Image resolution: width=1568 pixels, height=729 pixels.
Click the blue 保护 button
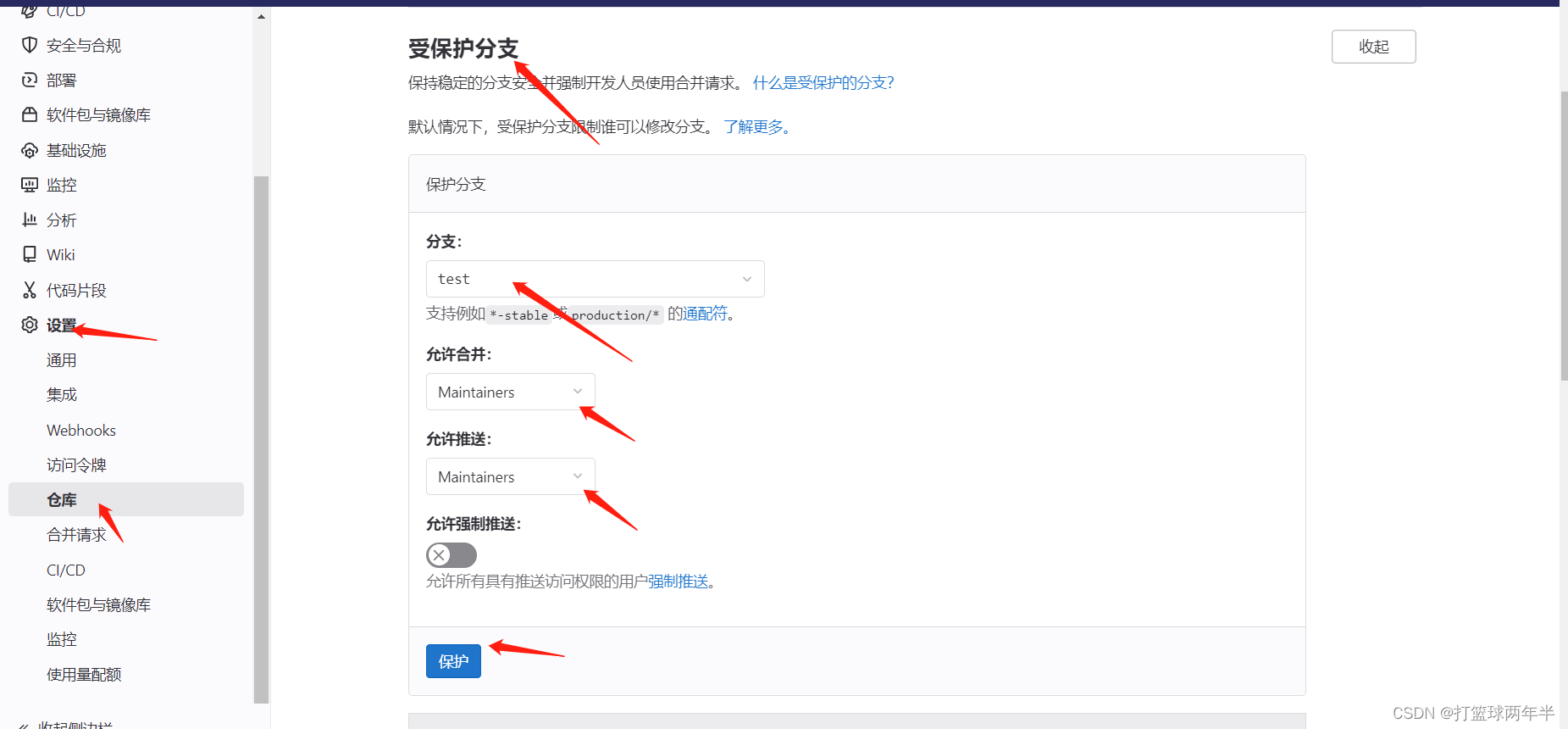[x=453, y=661]
